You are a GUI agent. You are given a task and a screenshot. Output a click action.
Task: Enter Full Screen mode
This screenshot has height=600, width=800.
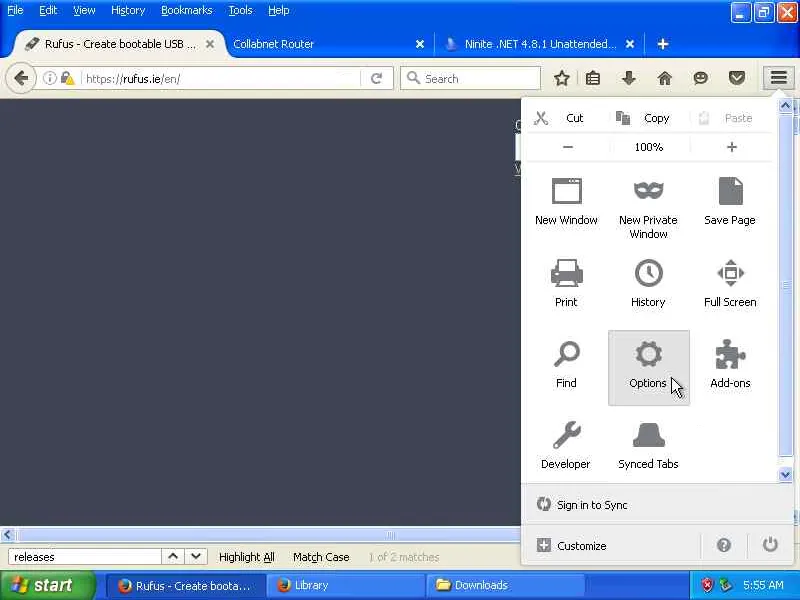click(730, 283)
